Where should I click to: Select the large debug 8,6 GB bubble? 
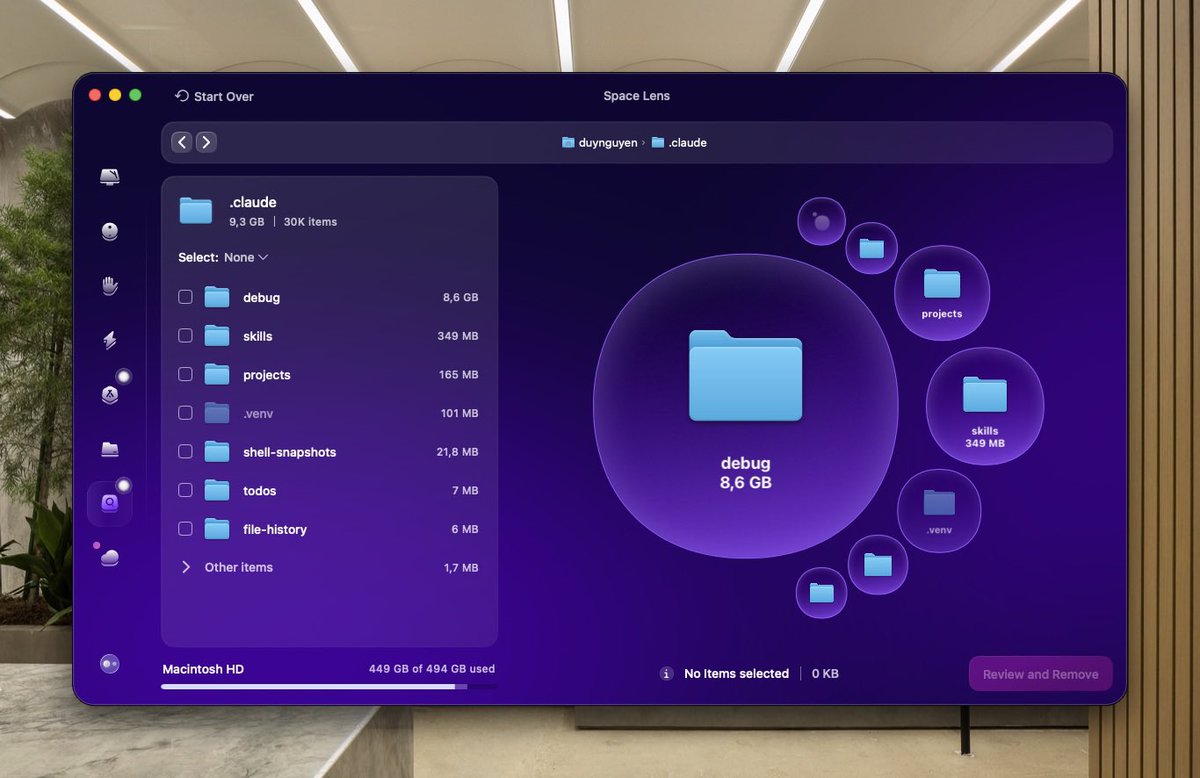[746, 406]
